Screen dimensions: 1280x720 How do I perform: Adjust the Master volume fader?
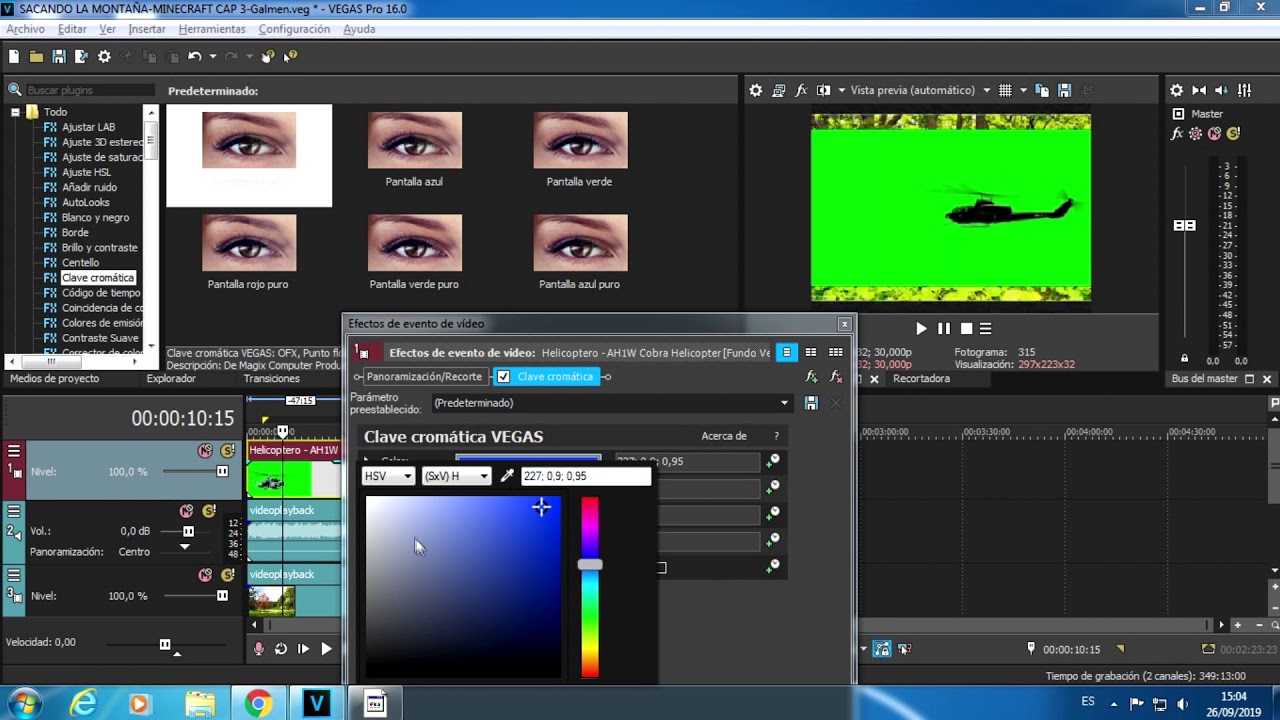click(x=1185, y=226)
